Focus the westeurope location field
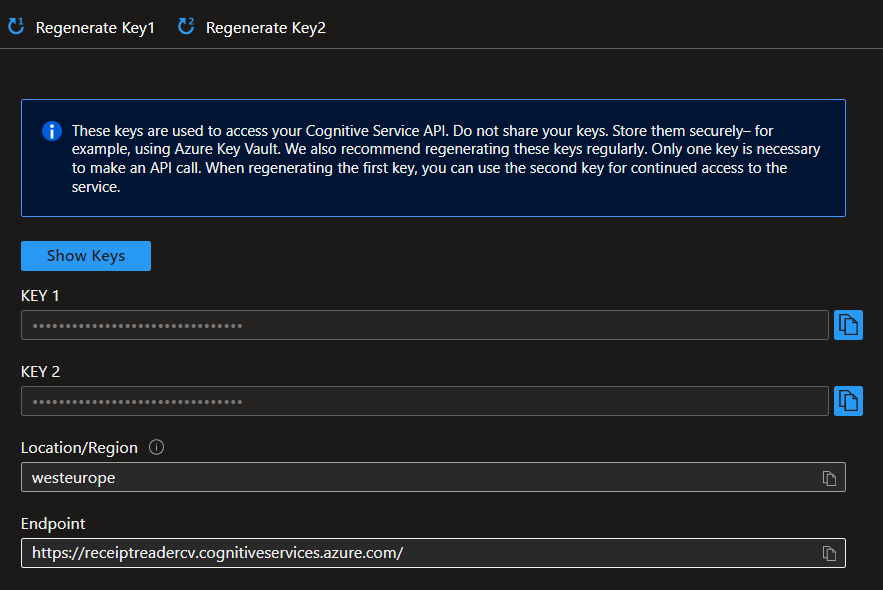 (420, 478)
